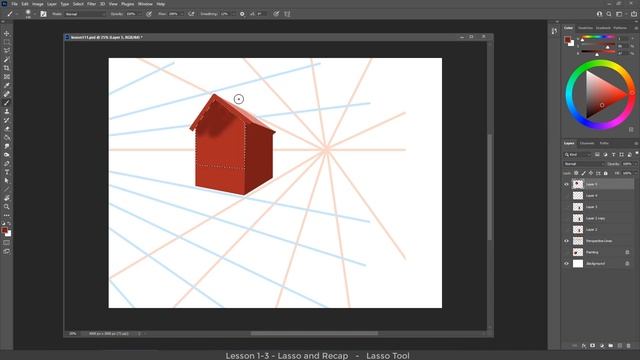Open the File menu
The width and height of the screenshot is (640, 360).
point(14,4)
